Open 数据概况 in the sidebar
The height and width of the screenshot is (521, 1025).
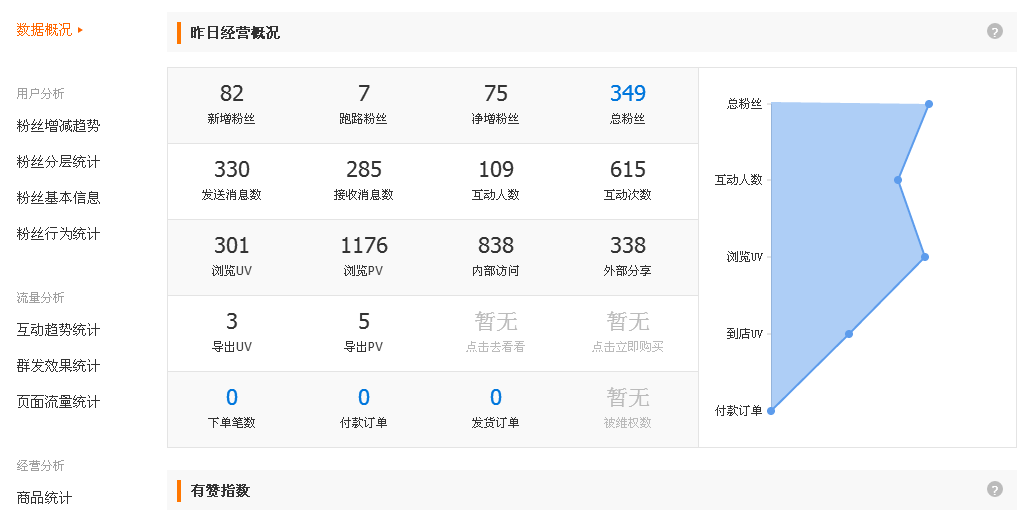click(x=45, y=30)
